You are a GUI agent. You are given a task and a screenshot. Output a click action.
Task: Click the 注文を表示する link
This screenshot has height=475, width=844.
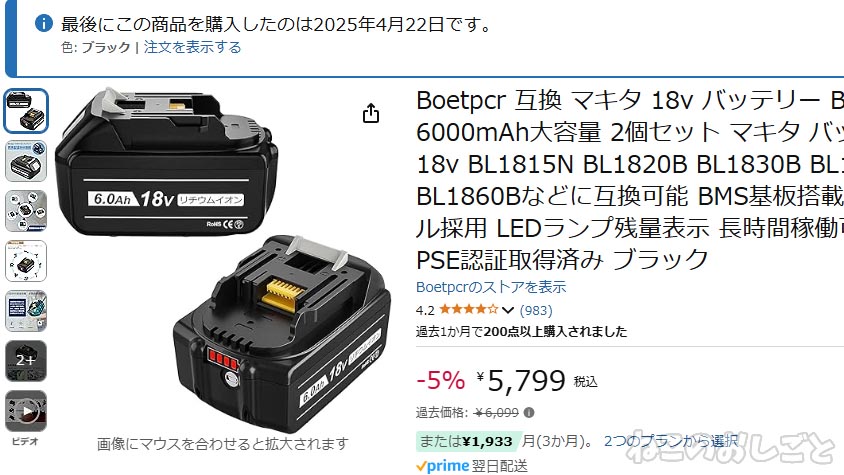[x=192, y=47]
